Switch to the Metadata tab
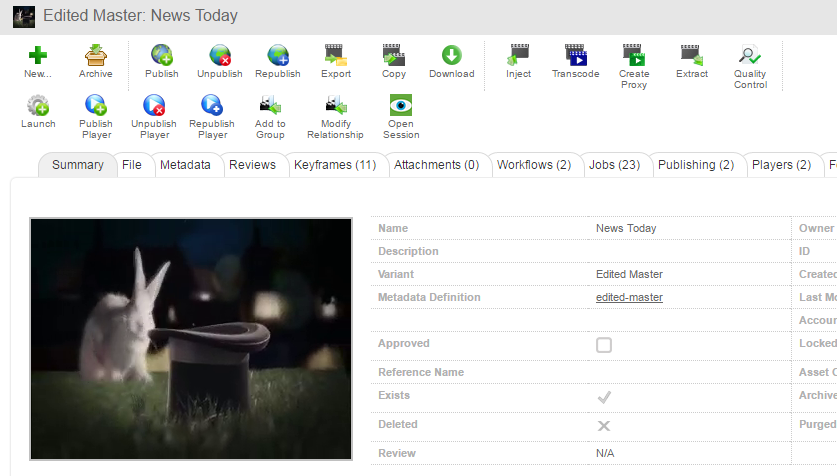 [185, 165]
